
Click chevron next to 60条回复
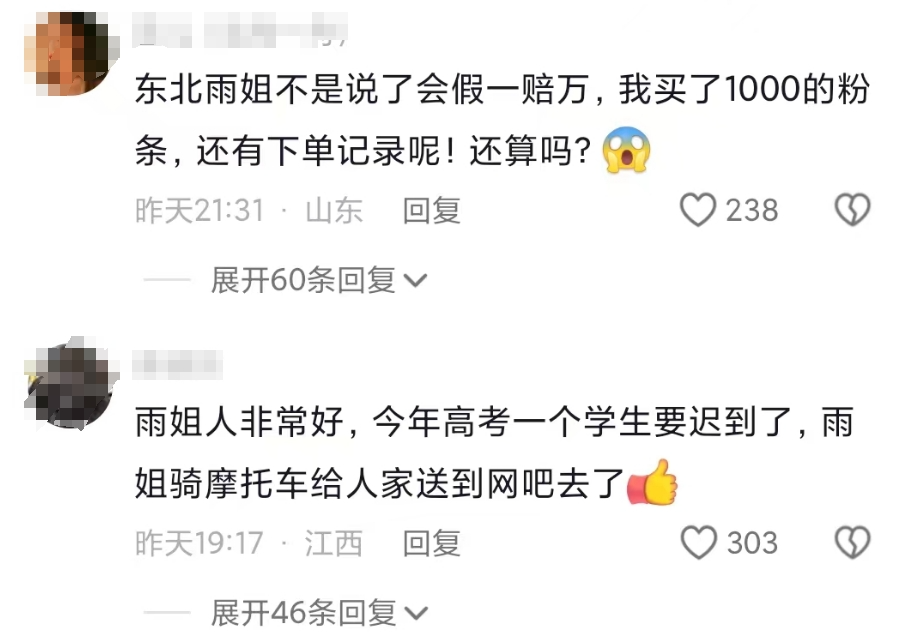point(415,280)
